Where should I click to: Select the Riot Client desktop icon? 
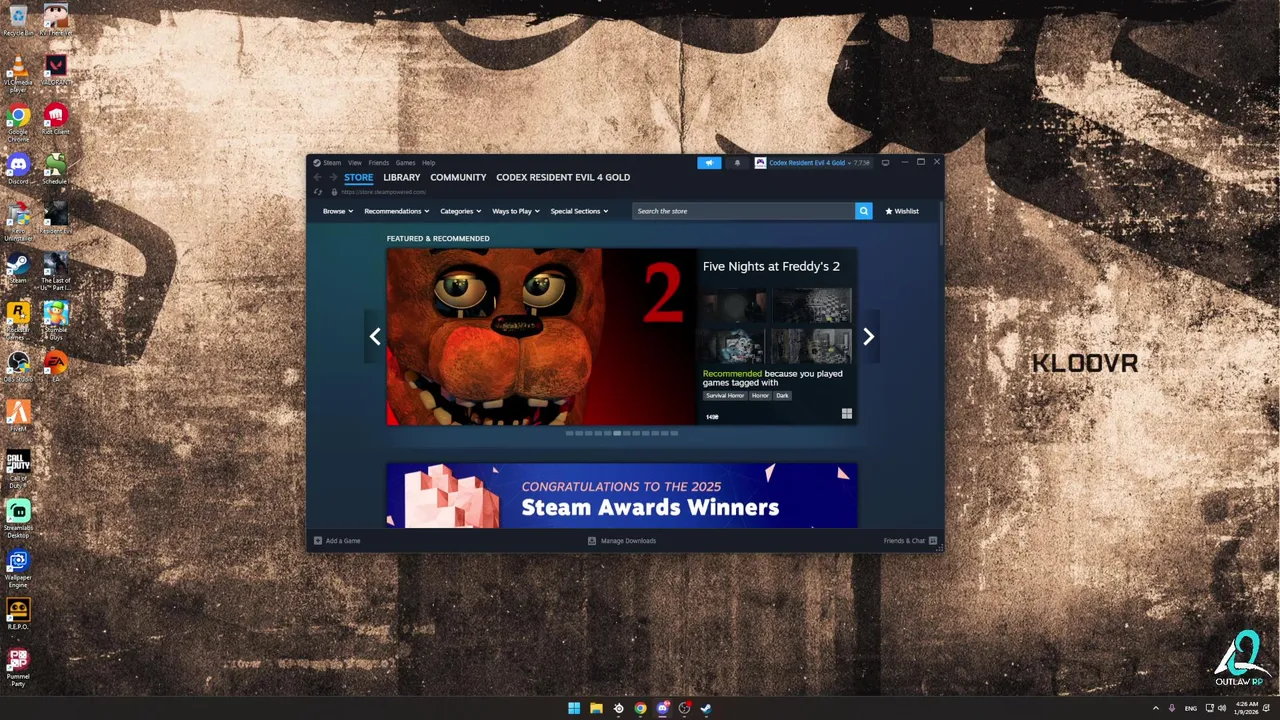click(x=56, y=119)
